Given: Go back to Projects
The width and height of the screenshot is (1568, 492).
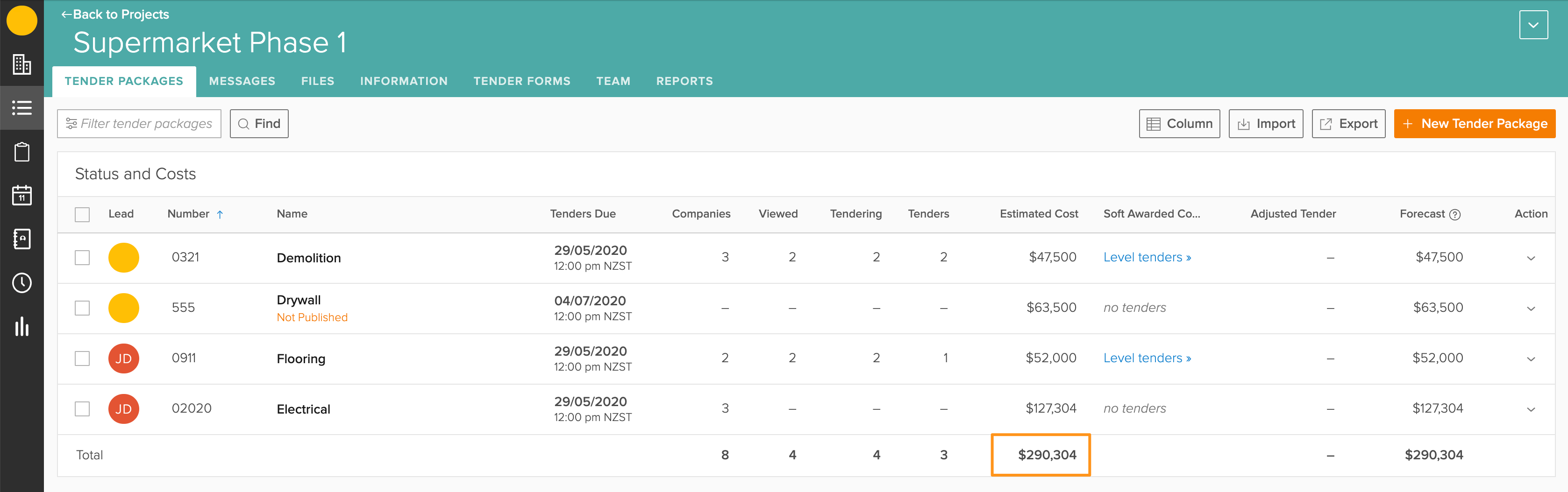Looking at the screenshot, I should click(x=115, y=14).
